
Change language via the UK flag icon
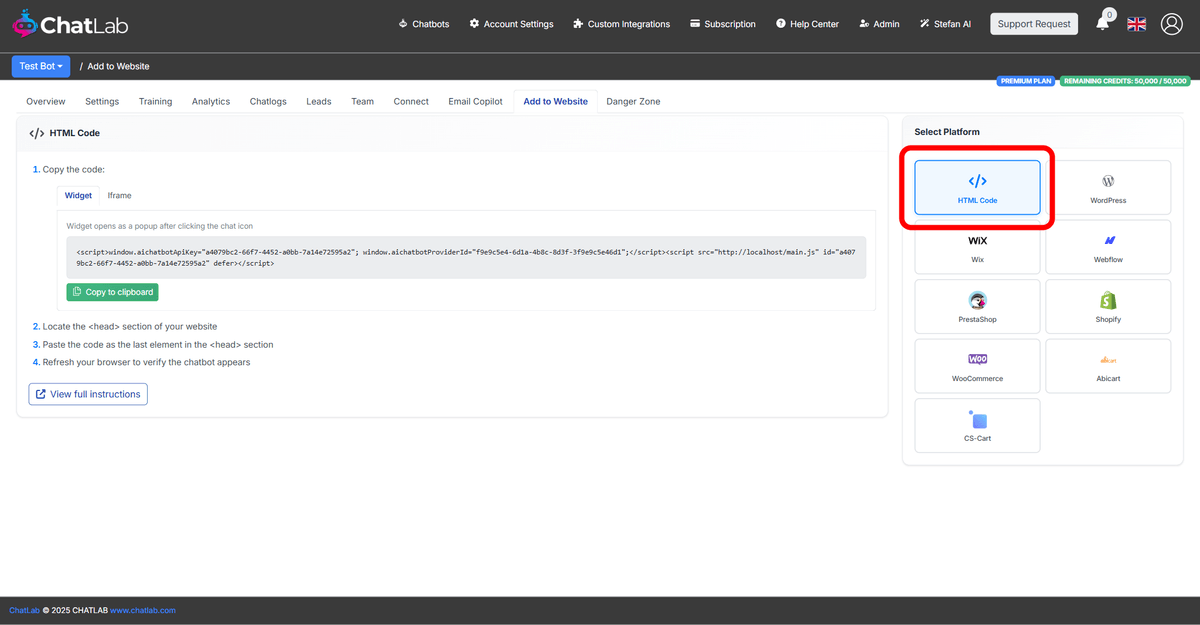coord(1136,24)
